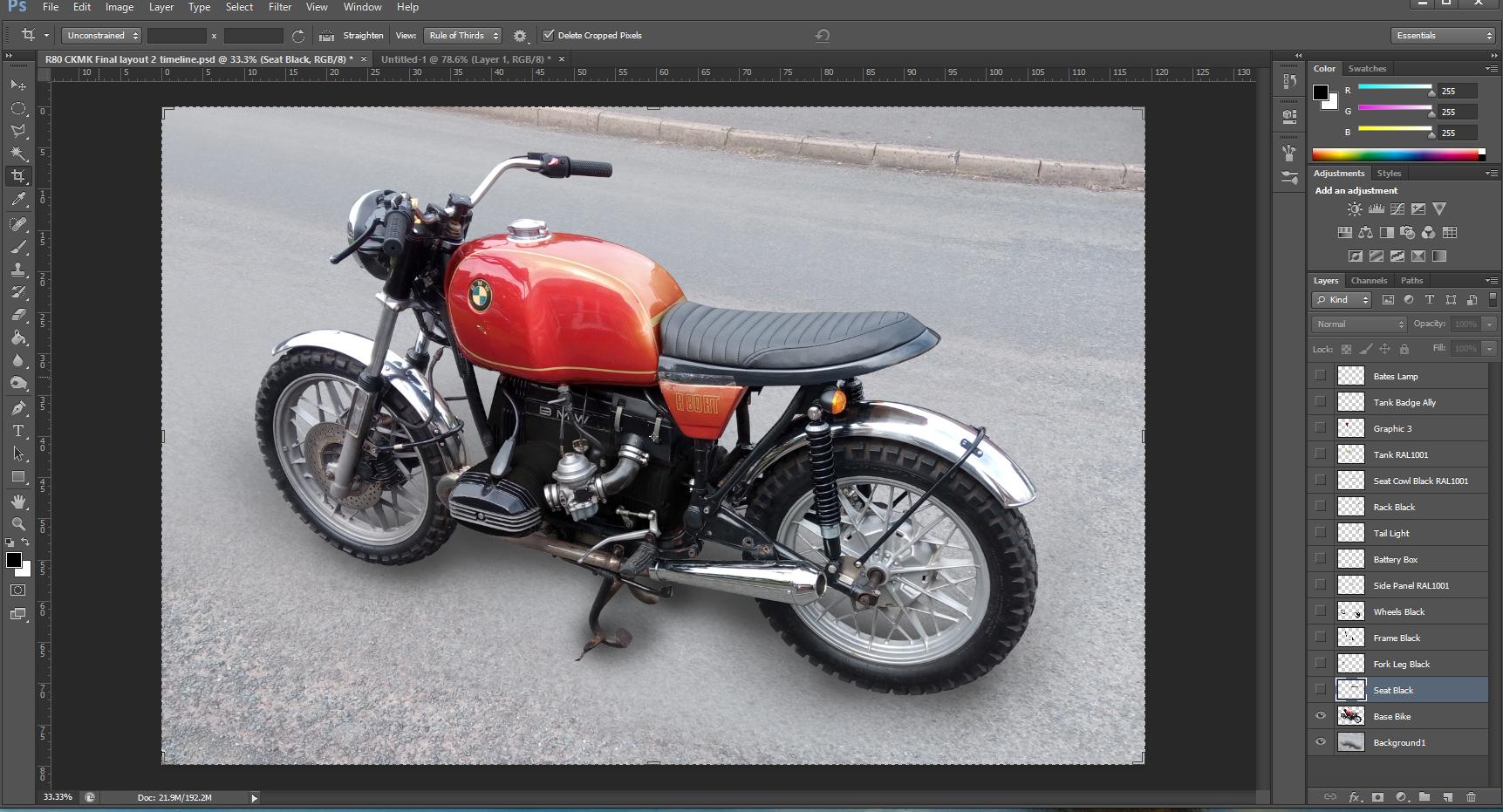1503x812 pixels.
Task: Select the Horizontal Type tool
Action: [x=18, y=431]
